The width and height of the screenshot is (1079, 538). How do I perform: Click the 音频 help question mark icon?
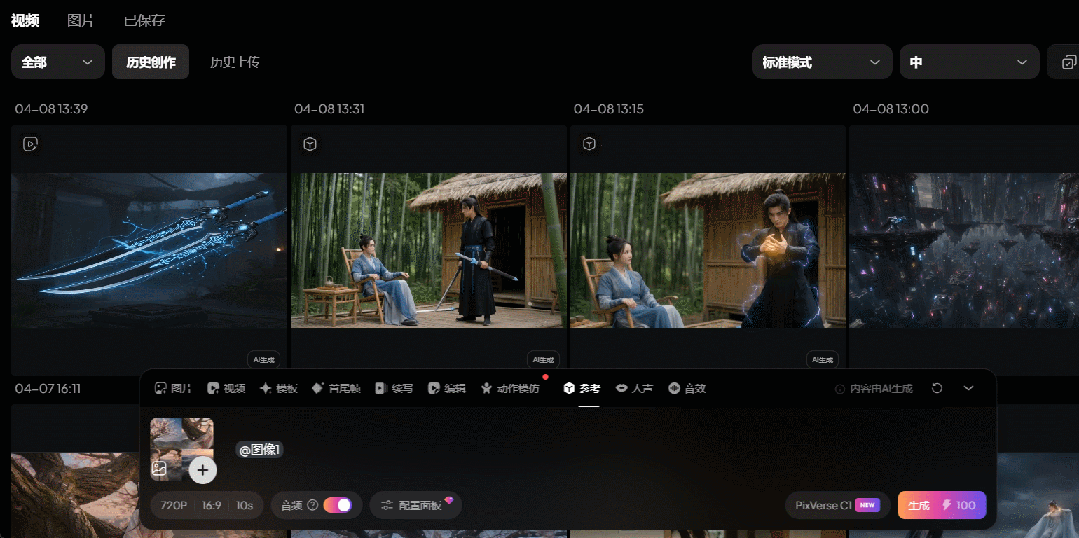tap(312, 506)
